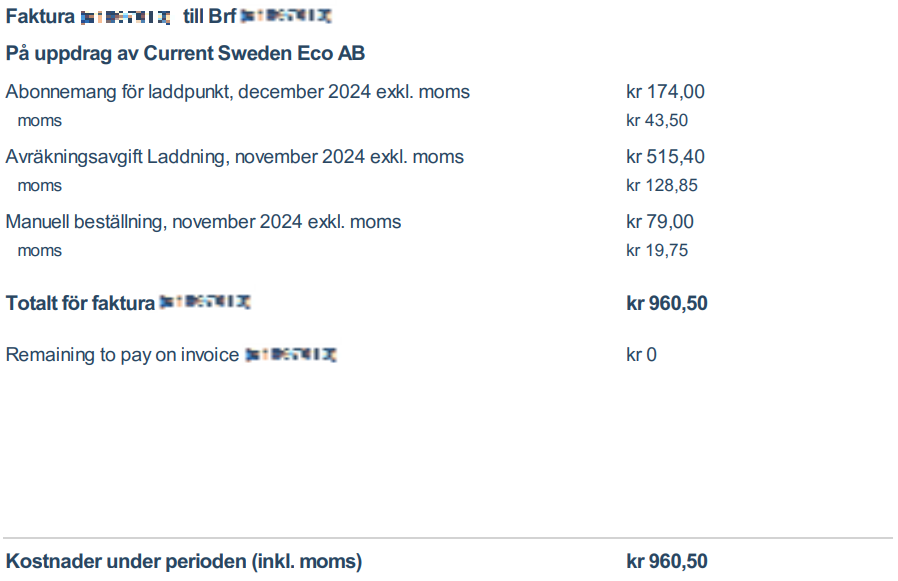This screenshot has height=581, width=898.
Task: Select the kr 174,00 amount
Action: pyautogui.click(x=665, y=92)
